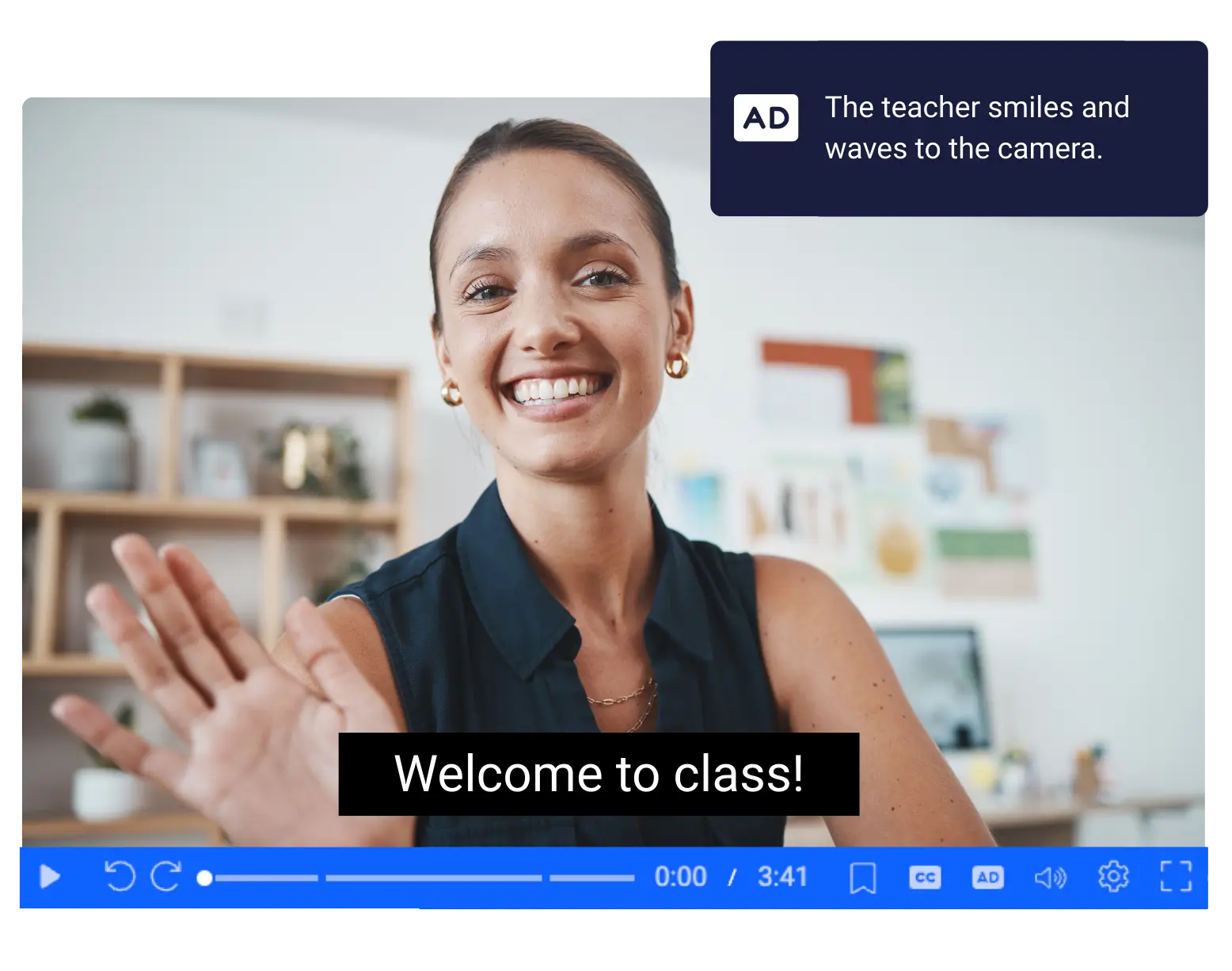Bookmark the current video position

(862, 877)
